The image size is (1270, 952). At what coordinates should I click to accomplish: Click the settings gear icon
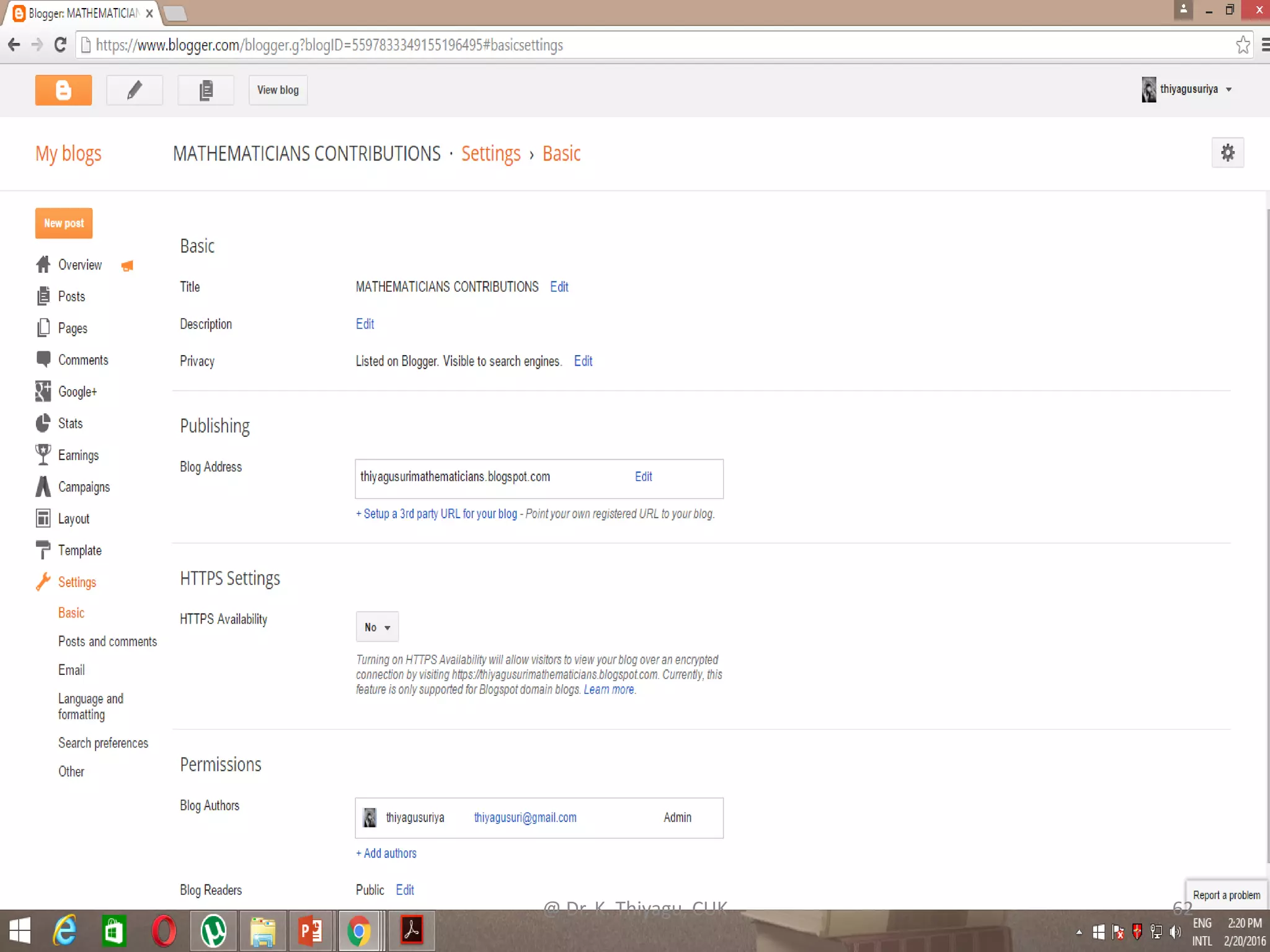1227,153
